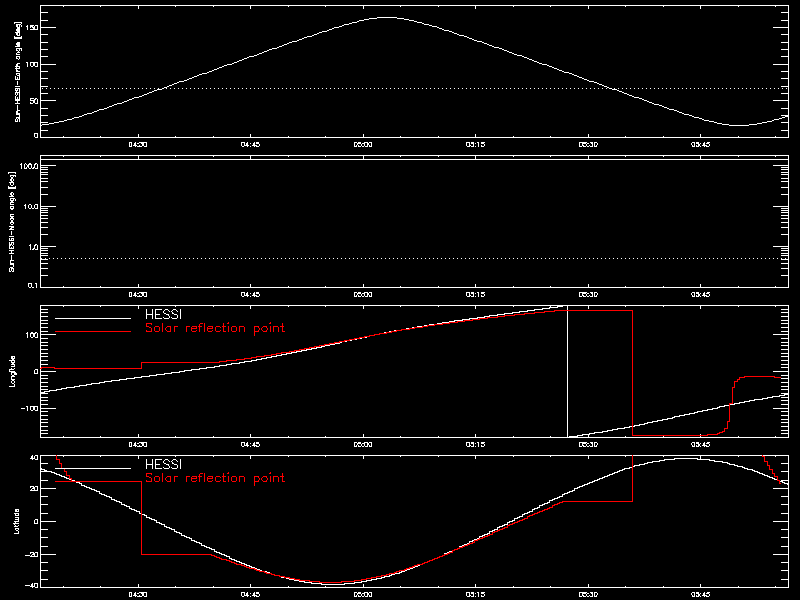Click the '100' tick on Longitude axis
The height and width of the screenshot is (600, 800).
(x=32, y=335)
